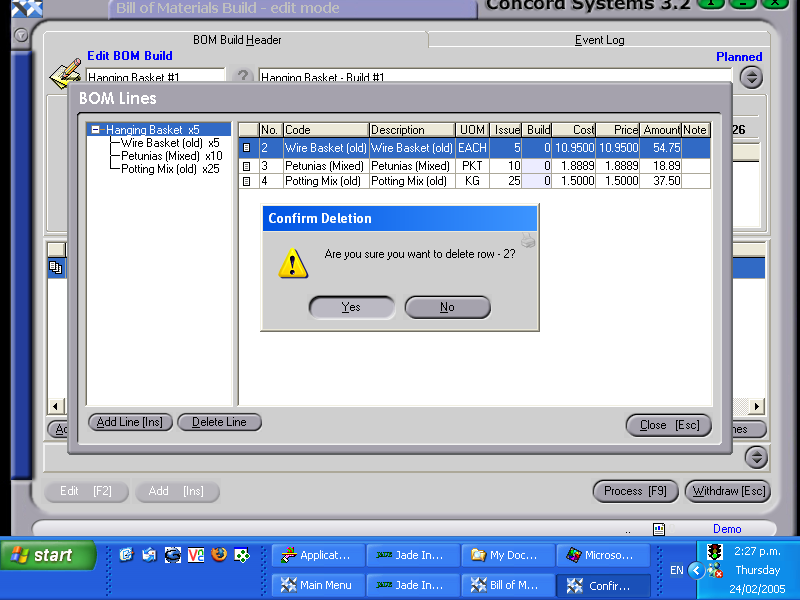Confirm deletion by clicking Yes

coord(351,307)
